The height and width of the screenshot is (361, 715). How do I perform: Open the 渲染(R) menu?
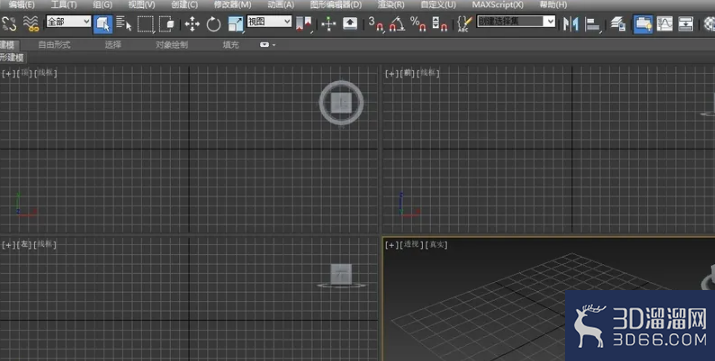coord(391,5)
